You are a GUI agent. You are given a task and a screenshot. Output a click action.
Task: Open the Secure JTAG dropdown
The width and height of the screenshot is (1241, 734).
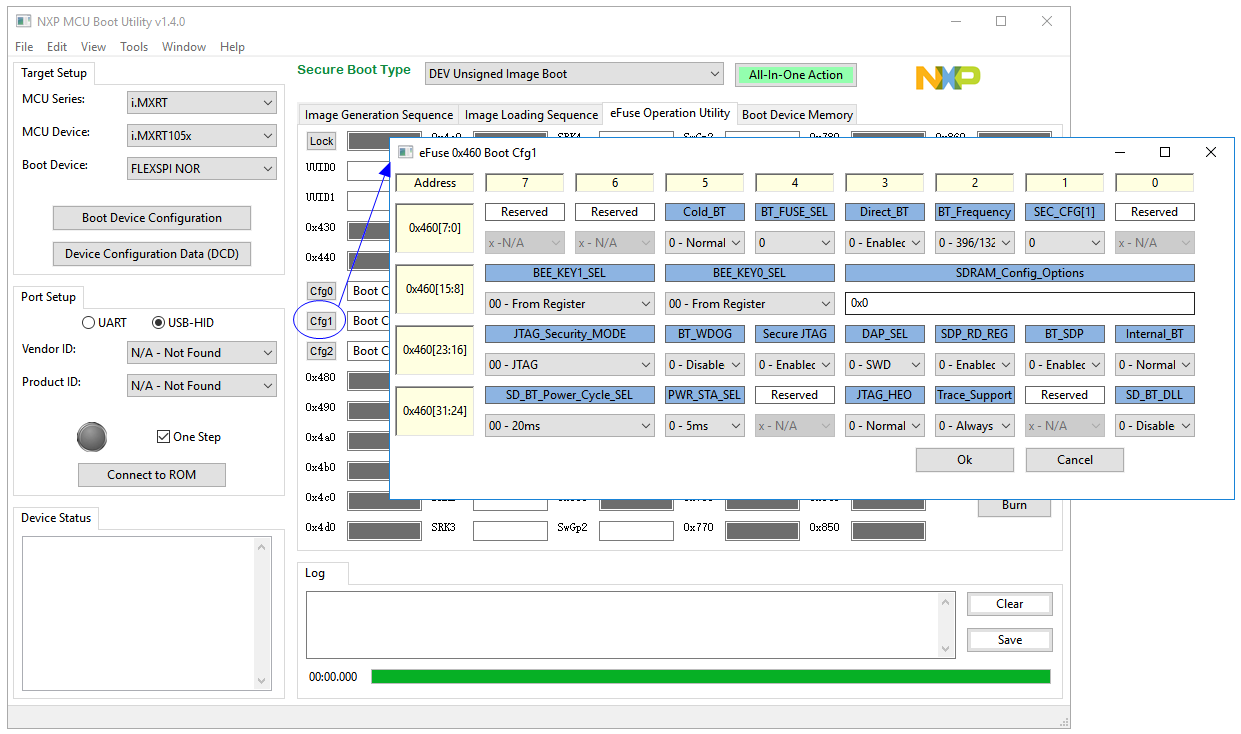pos(795,365)
